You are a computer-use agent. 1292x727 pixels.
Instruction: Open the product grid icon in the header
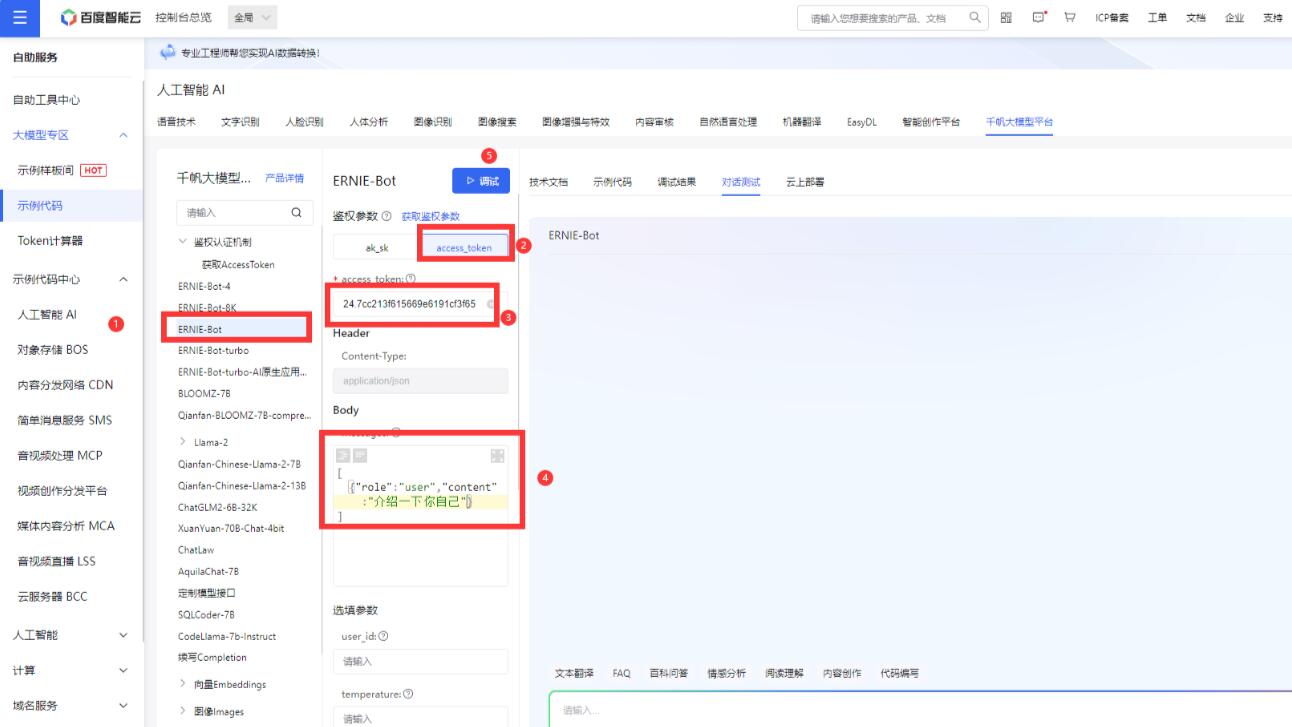point(1006,18)
